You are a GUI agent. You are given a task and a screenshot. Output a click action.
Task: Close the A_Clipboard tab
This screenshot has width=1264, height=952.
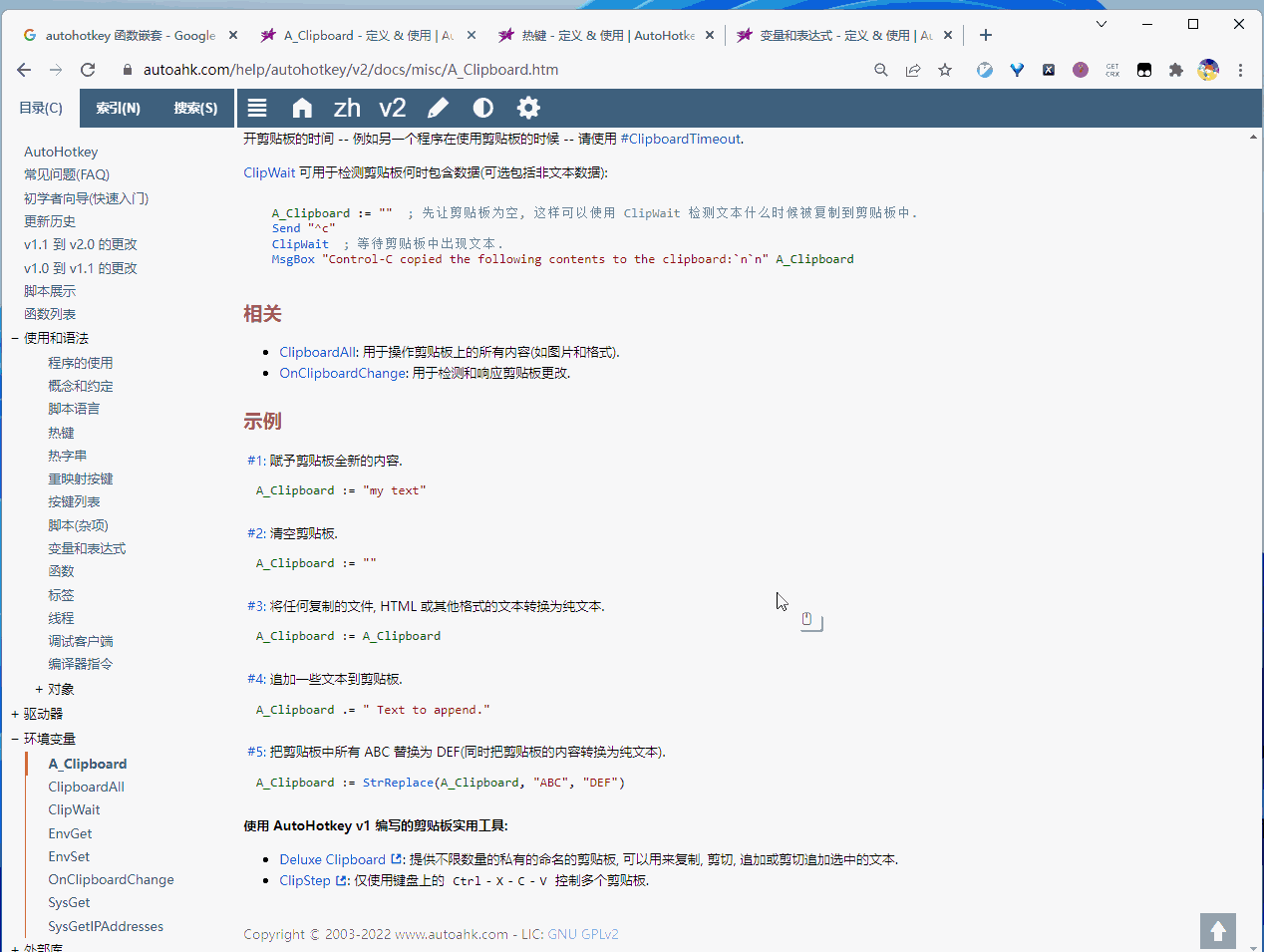click(x=472, y=35)
